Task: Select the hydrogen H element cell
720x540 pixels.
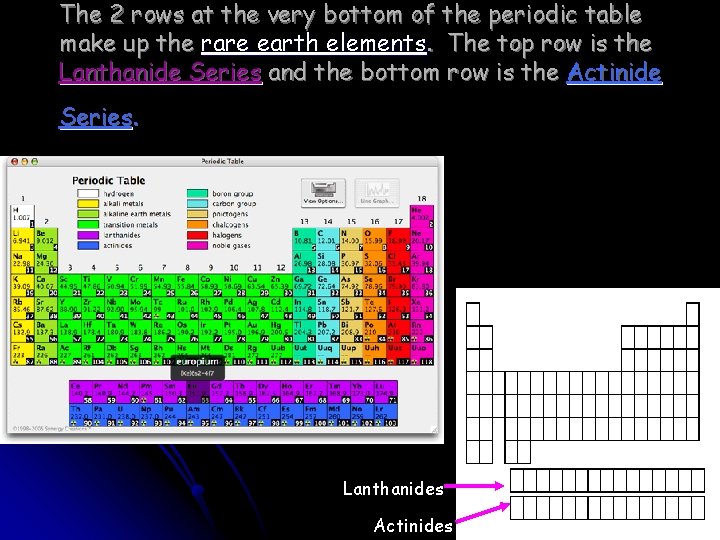Action: click(x=22, y=216)
